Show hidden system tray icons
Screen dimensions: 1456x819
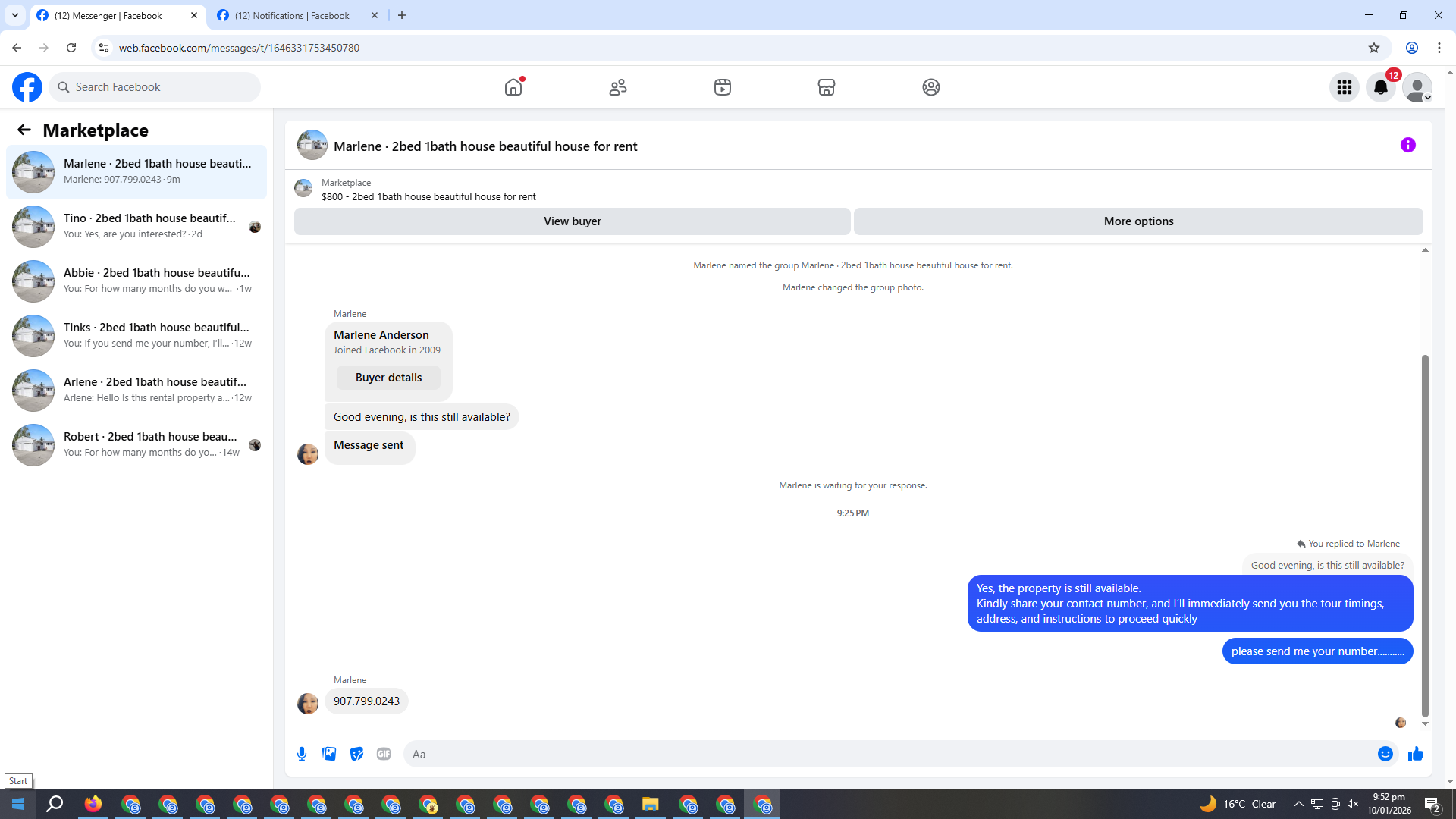[1298, 804]
